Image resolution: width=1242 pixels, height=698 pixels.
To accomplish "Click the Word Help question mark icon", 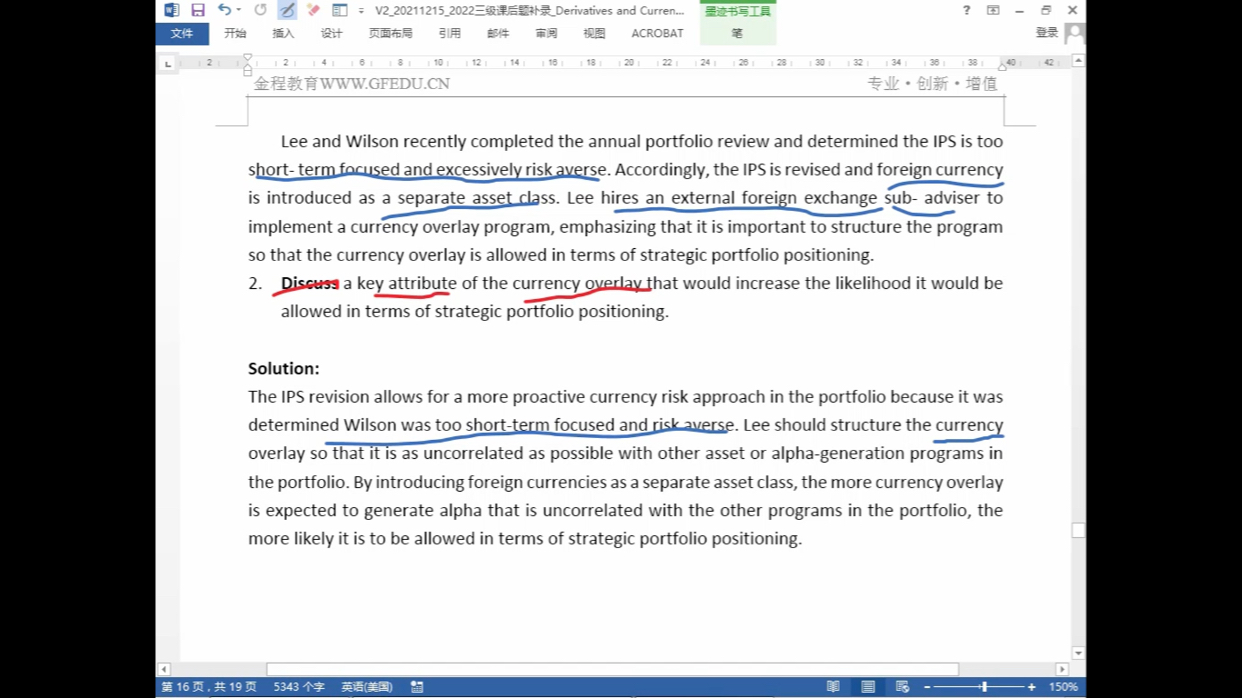I will click(x=966, y=10).
